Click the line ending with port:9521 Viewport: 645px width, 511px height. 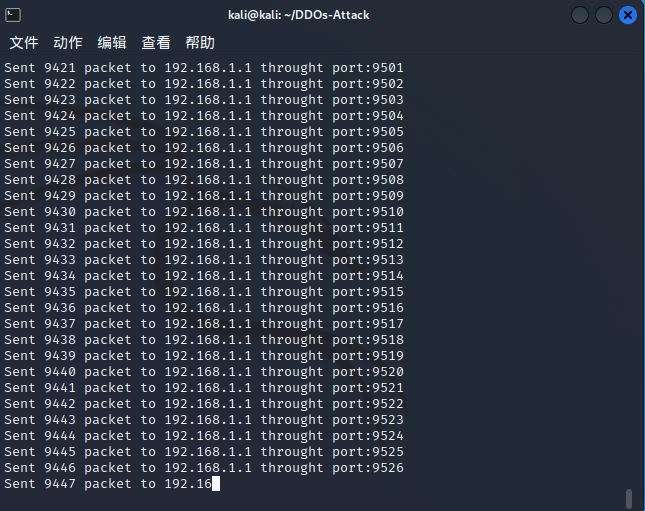(x=204, y=388)
